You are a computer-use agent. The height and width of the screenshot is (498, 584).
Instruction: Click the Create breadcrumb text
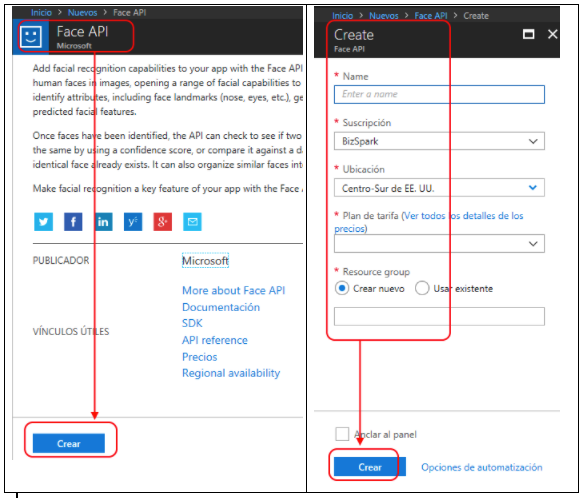pos(476,16)
